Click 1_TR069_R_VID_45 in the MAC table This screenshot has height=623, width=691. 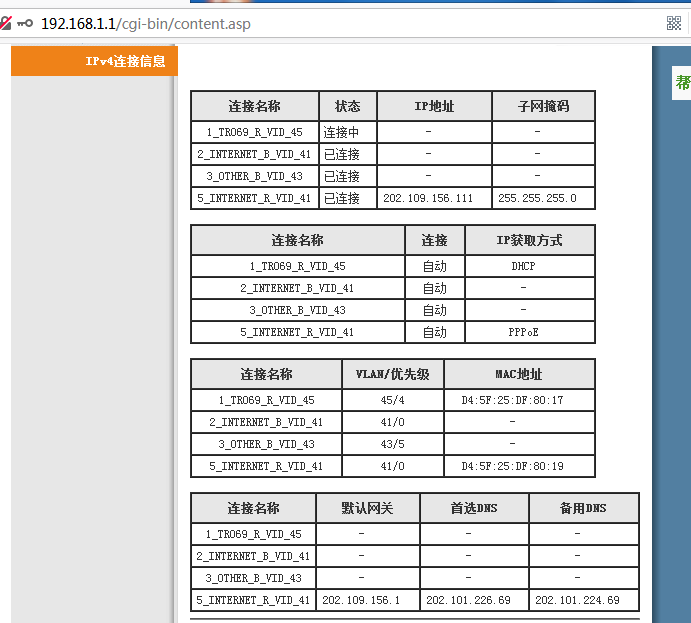(x=267, y=400)
